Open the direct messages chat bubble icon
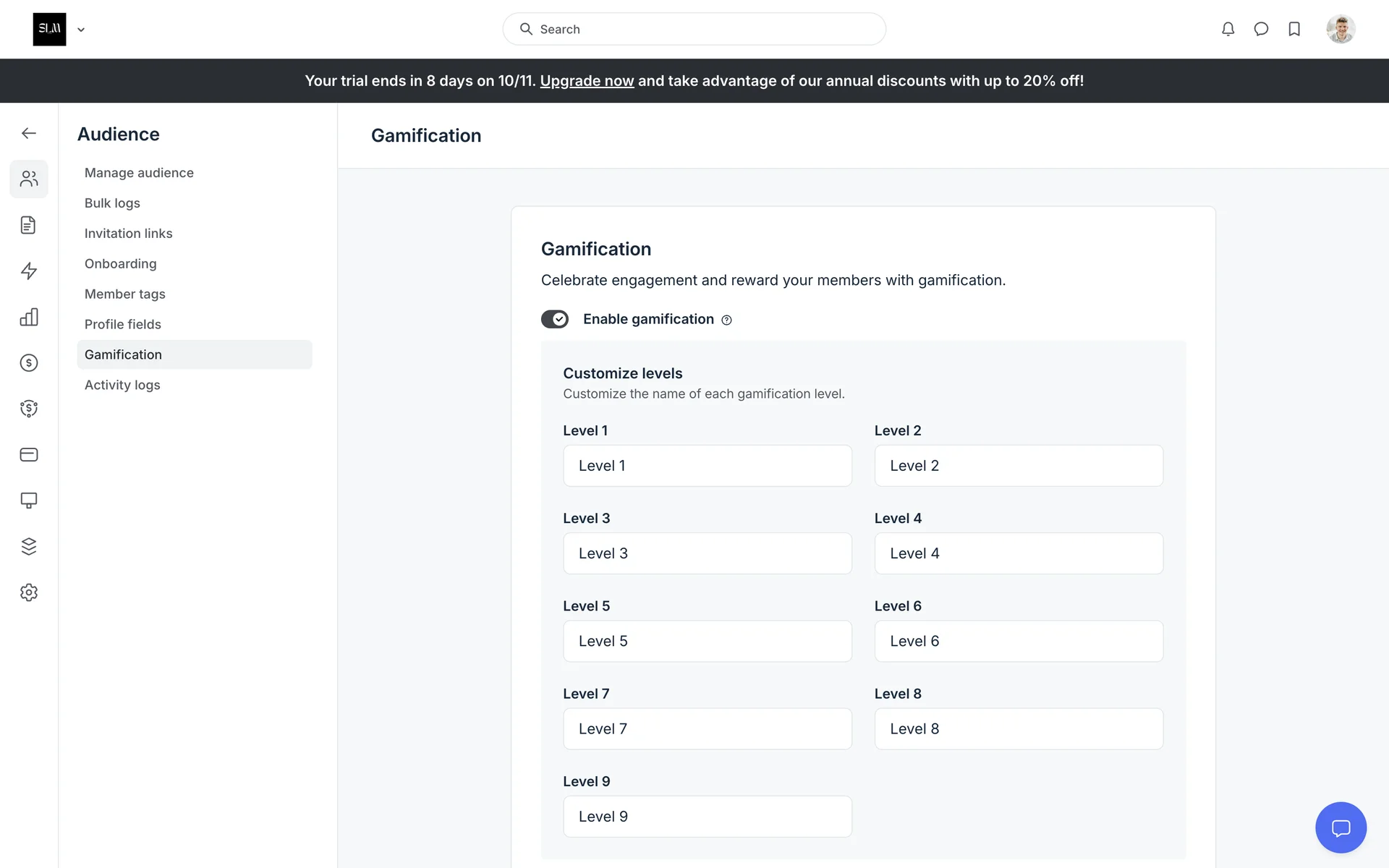1389x868 pixels. pyautogui.click(x=1261, y=29)
